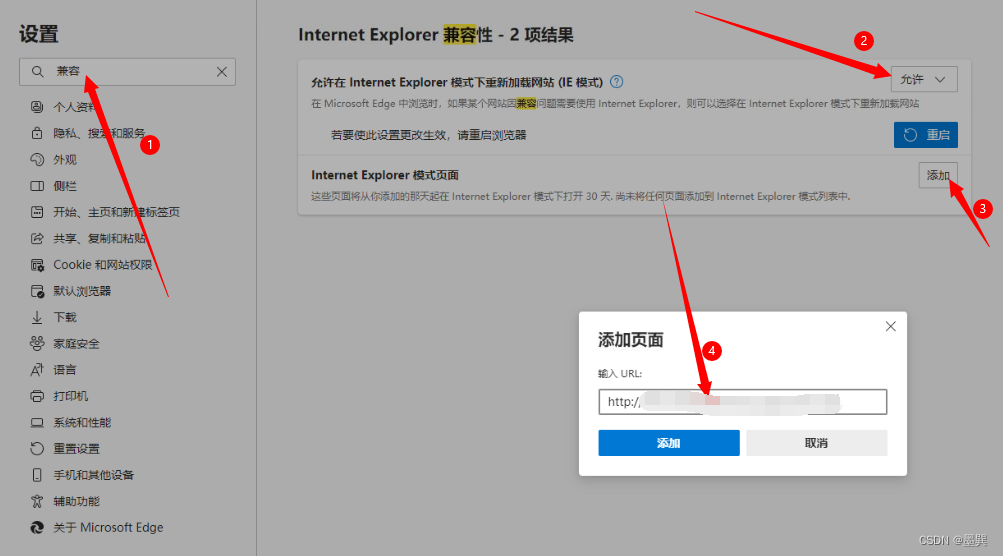
Task: Click the 侧栏 sidebar icon
Action: (x=37, y=186)
